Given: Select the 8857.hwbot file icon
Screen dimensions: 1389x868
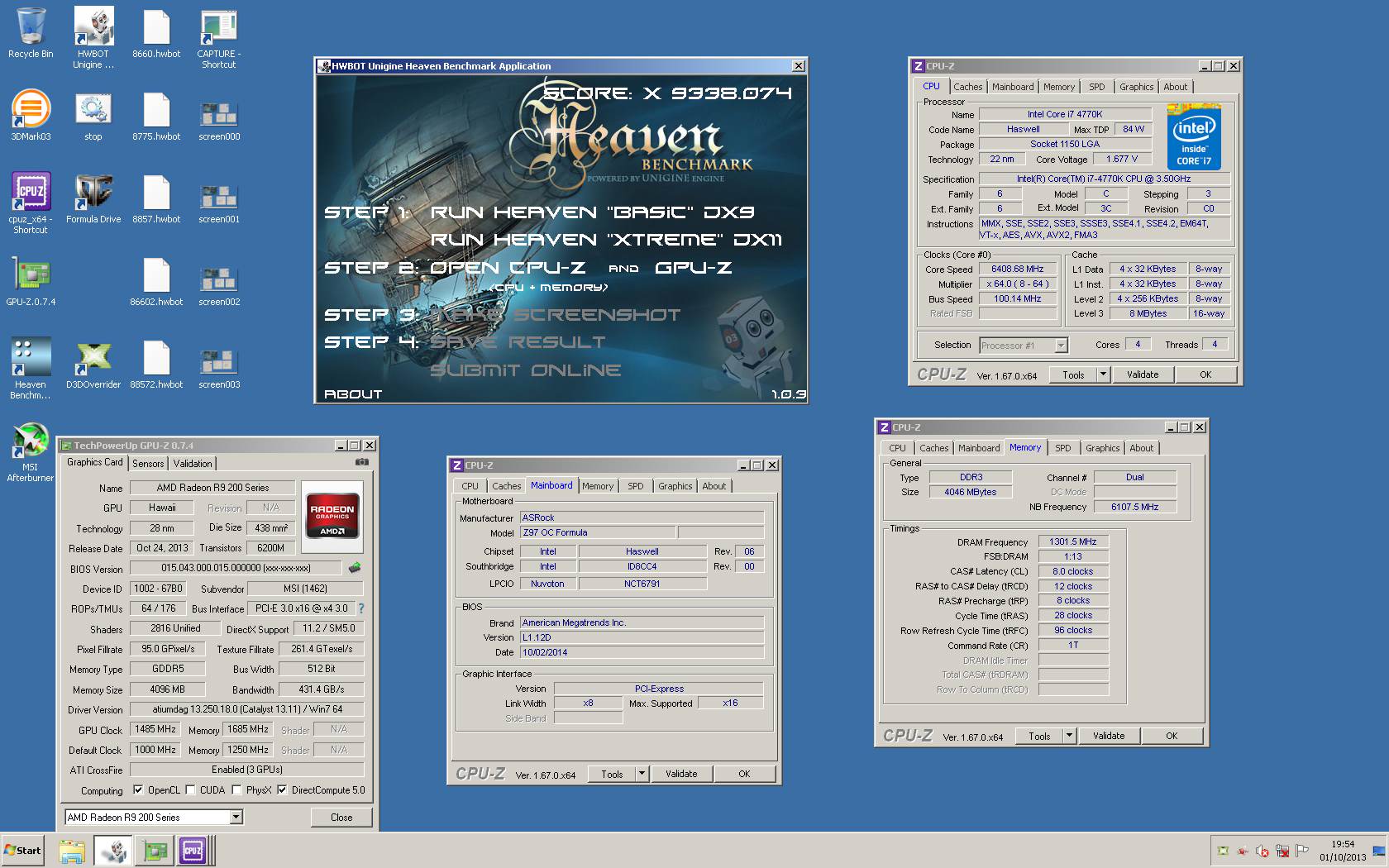Looking at the screenshot, I should 156,198.
